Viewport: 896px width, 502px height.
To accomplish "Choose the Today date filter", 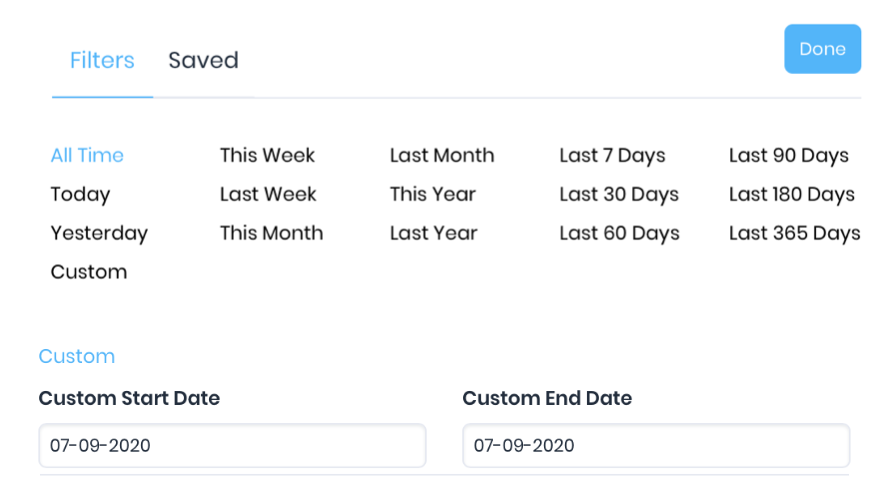I will (80, 194).
